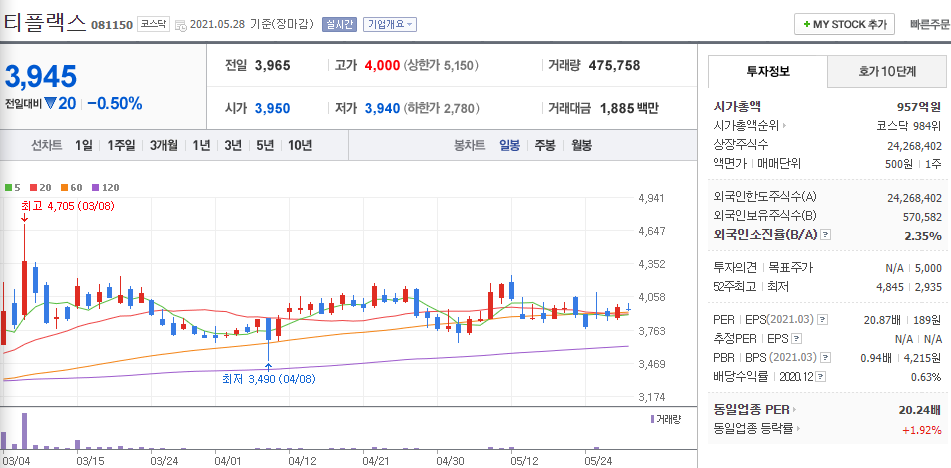Viewport: 951px width, 468px height.
Task: Click the 고가 value 4,000
Action: 383,65
